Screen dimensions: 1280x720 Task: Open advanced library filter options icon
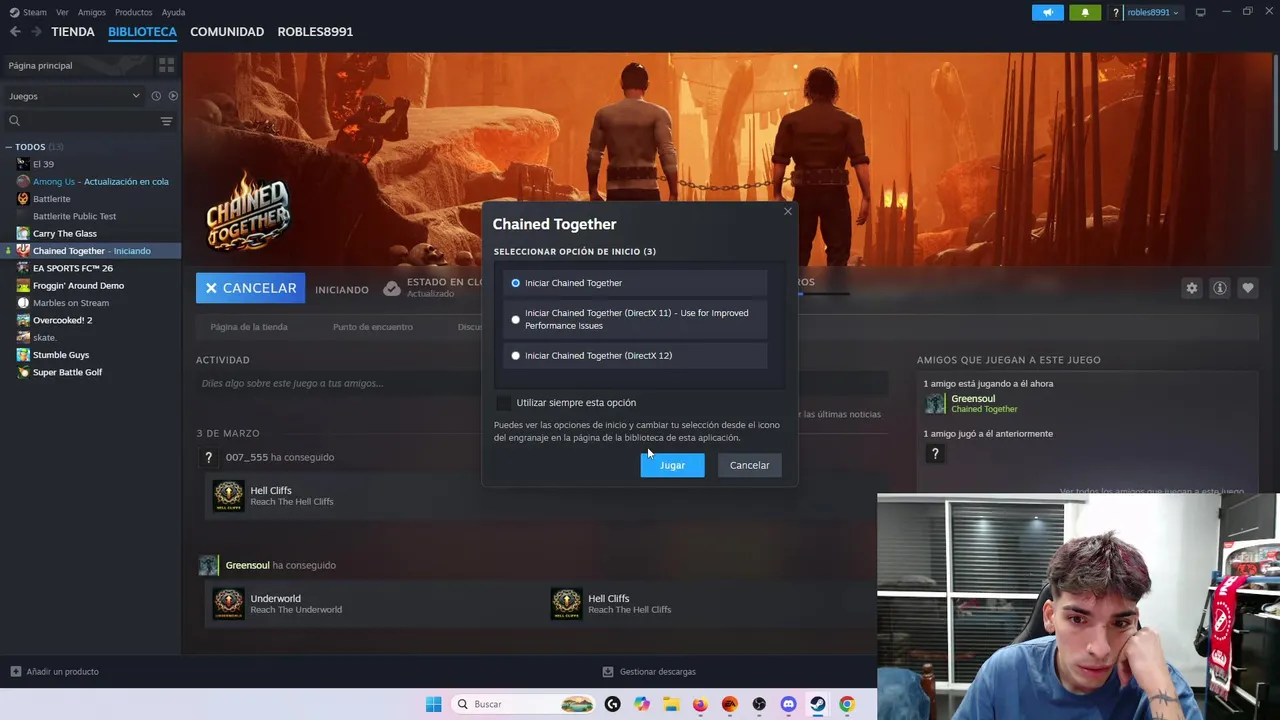(166, 121)
